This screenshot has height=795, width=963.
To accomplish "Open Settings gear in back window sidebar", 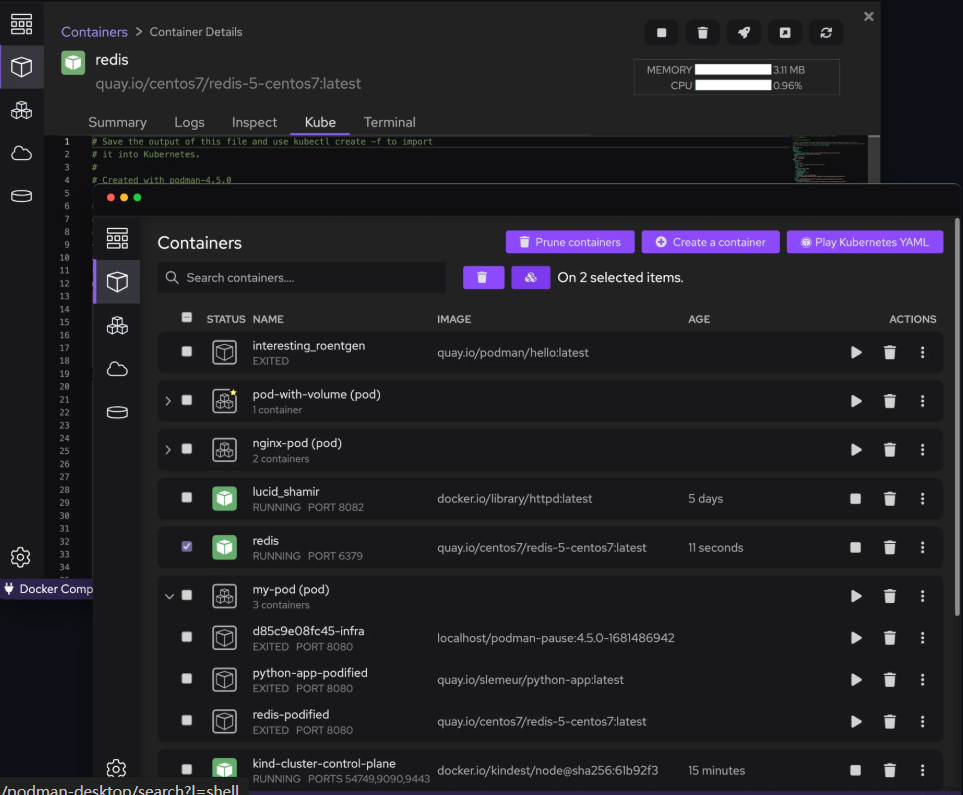I will tap(21, 557).
